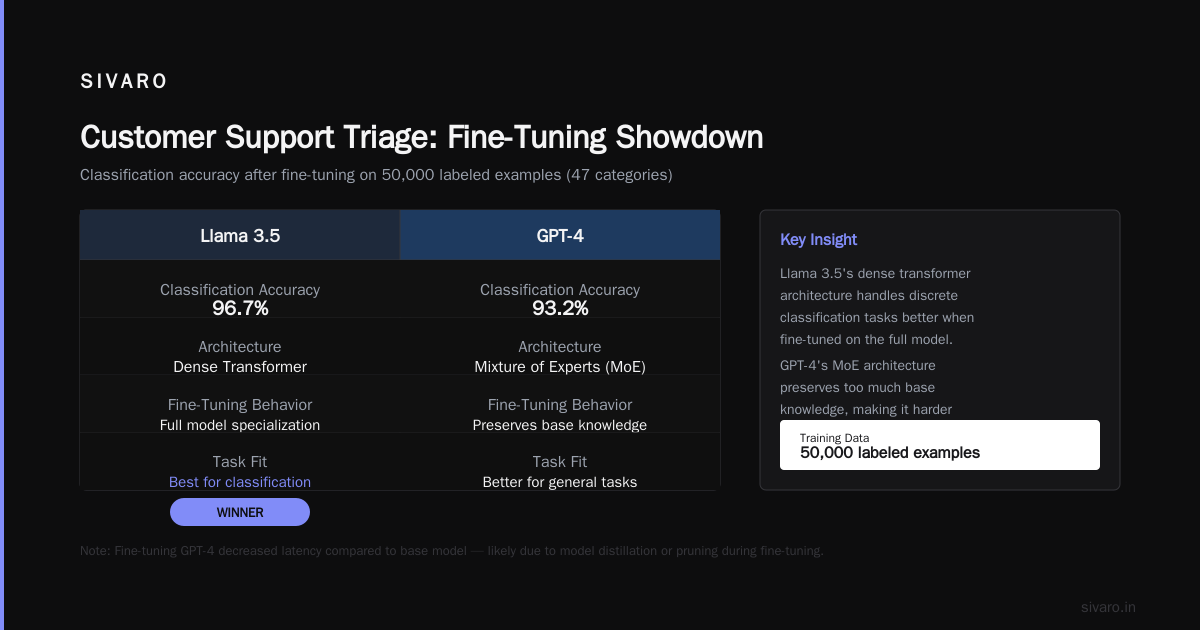Click the SIVARO brand logo text
The height and width of the screenshot is (630, 1200).
[124, 82]
